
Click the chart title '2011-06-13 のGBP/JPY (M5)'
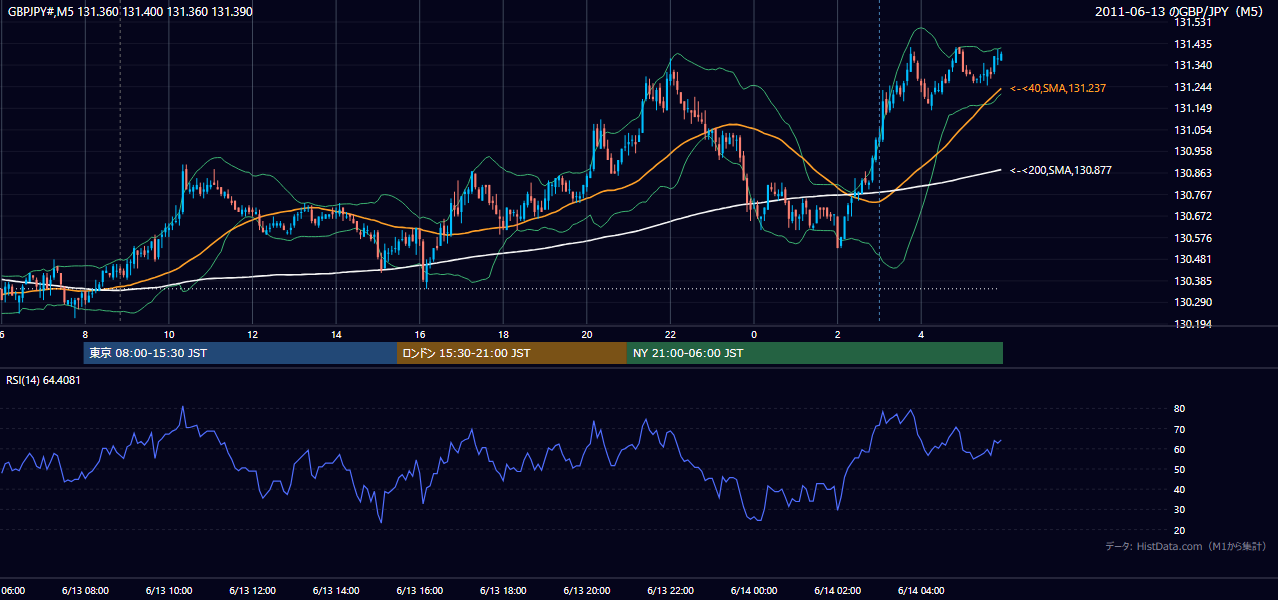coord(1179,11)
